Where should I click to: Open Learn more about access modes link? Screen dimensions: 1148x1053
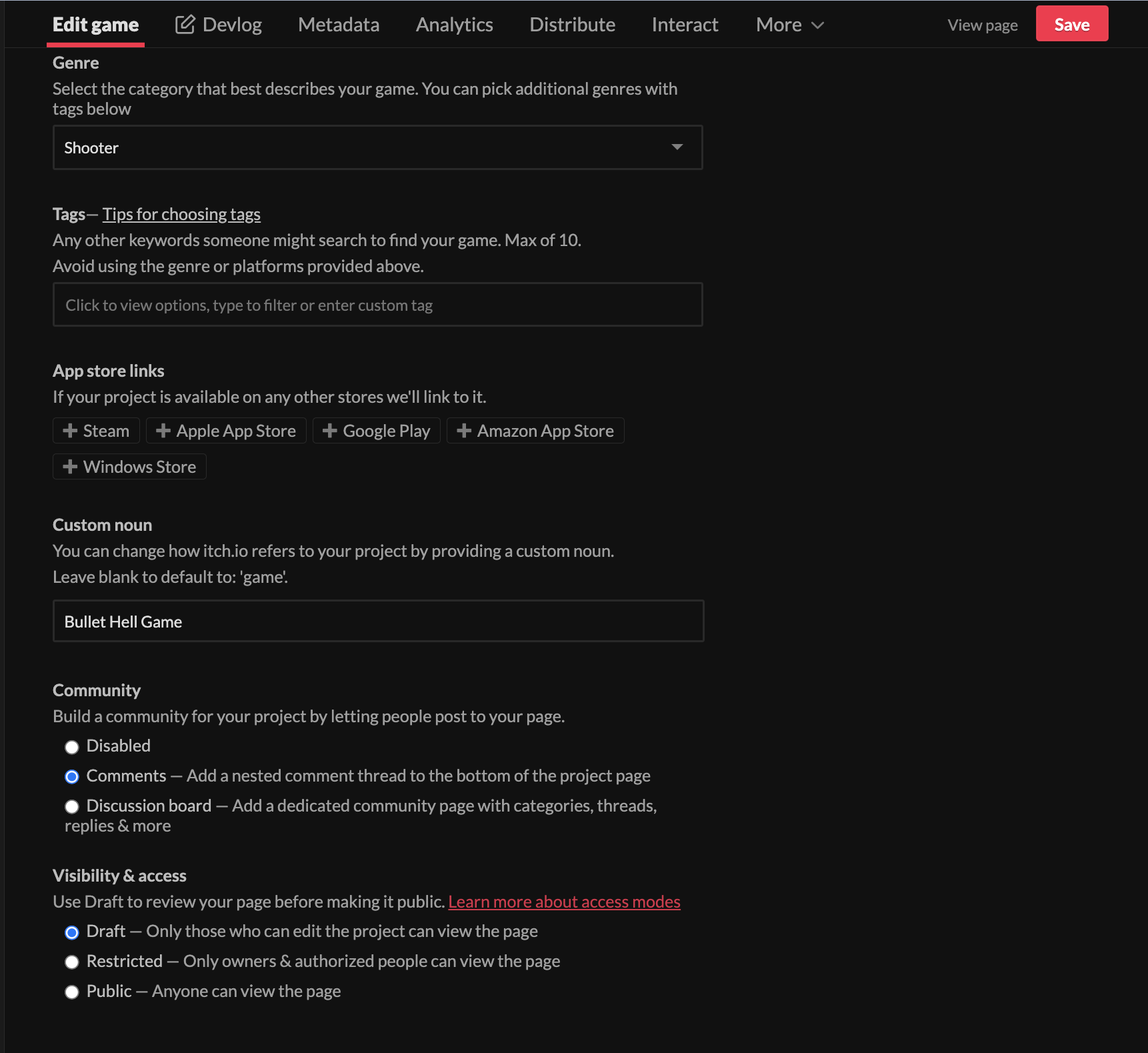[564, 902]
